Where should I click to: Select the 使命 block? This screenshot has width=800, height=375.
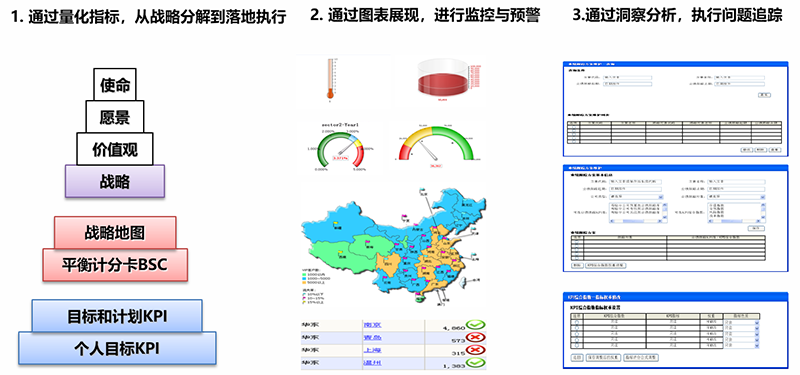[x=115, y=85]
